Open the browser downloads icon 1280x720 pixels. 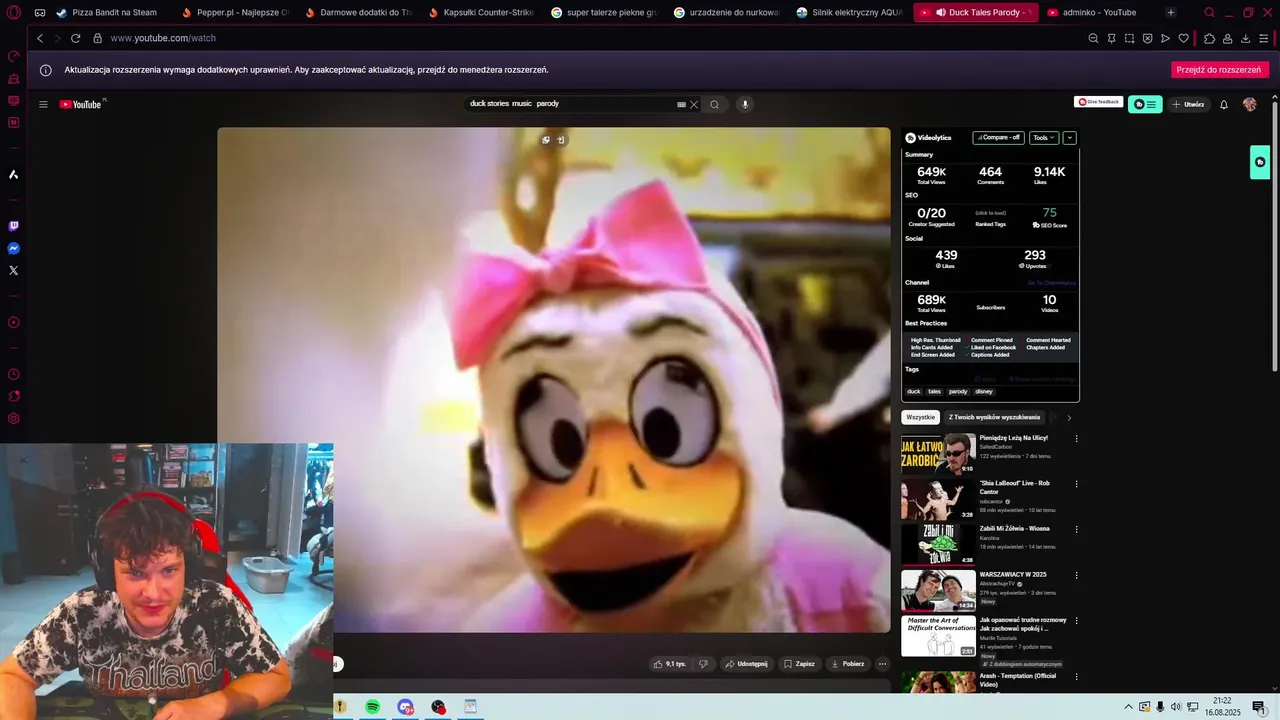[x=1245, y=38]
